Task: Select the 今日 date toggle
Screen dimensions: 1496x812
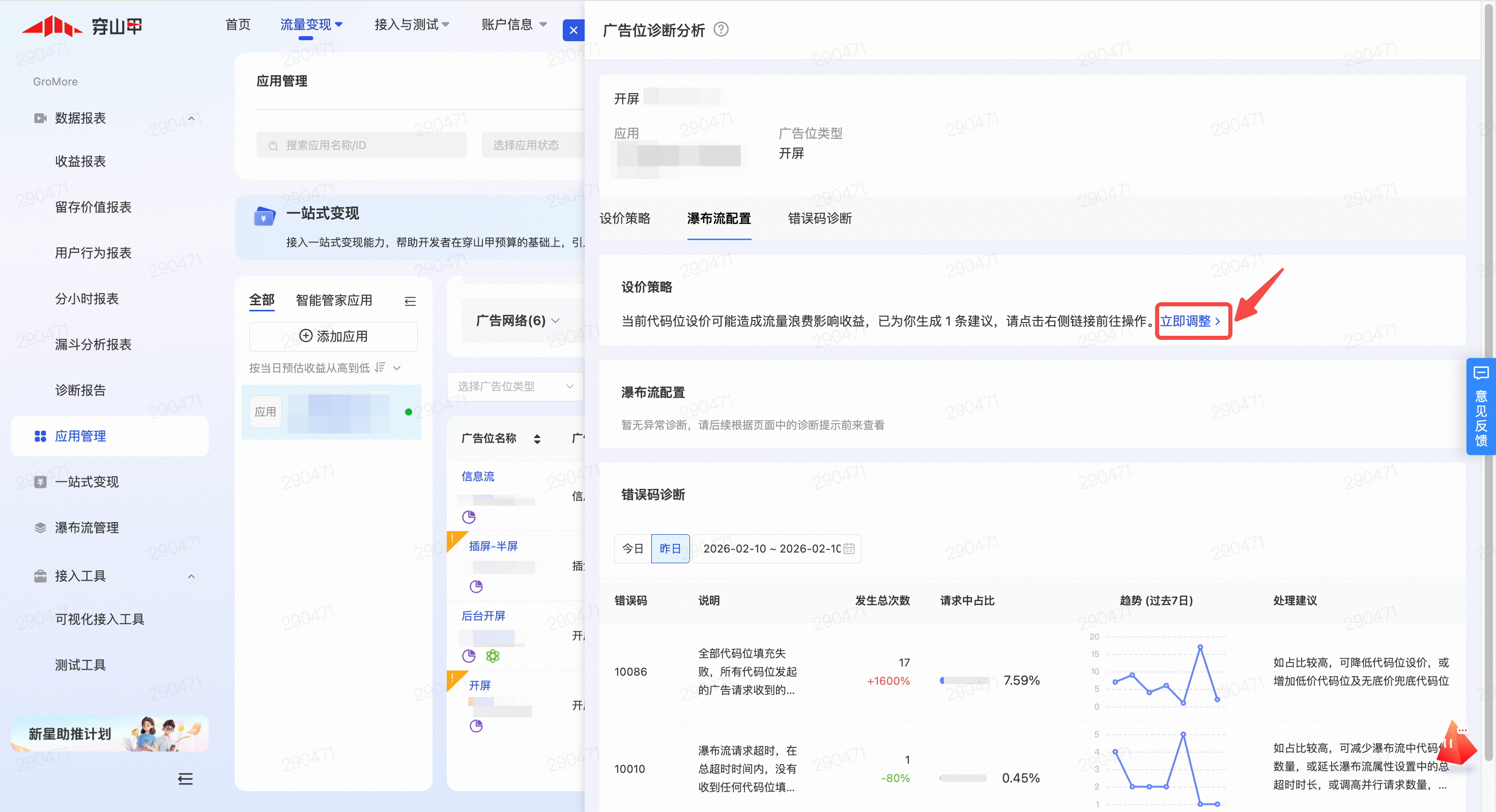Action: 632,548
